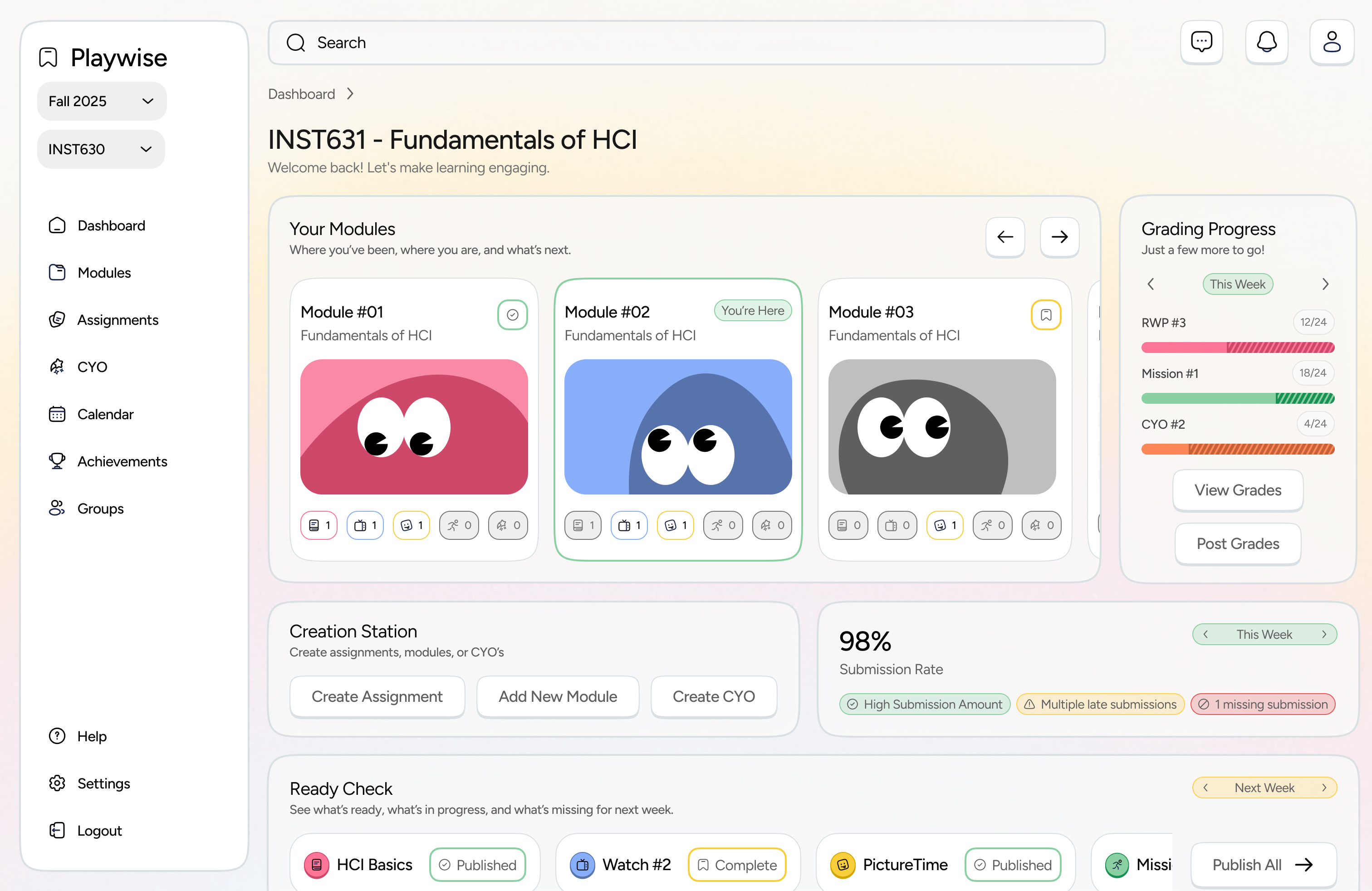Image resolution: width=1372 pixels, height=891 pixels.
Task: Toggle Complete status for Watch #2
Action: [737, 865]
